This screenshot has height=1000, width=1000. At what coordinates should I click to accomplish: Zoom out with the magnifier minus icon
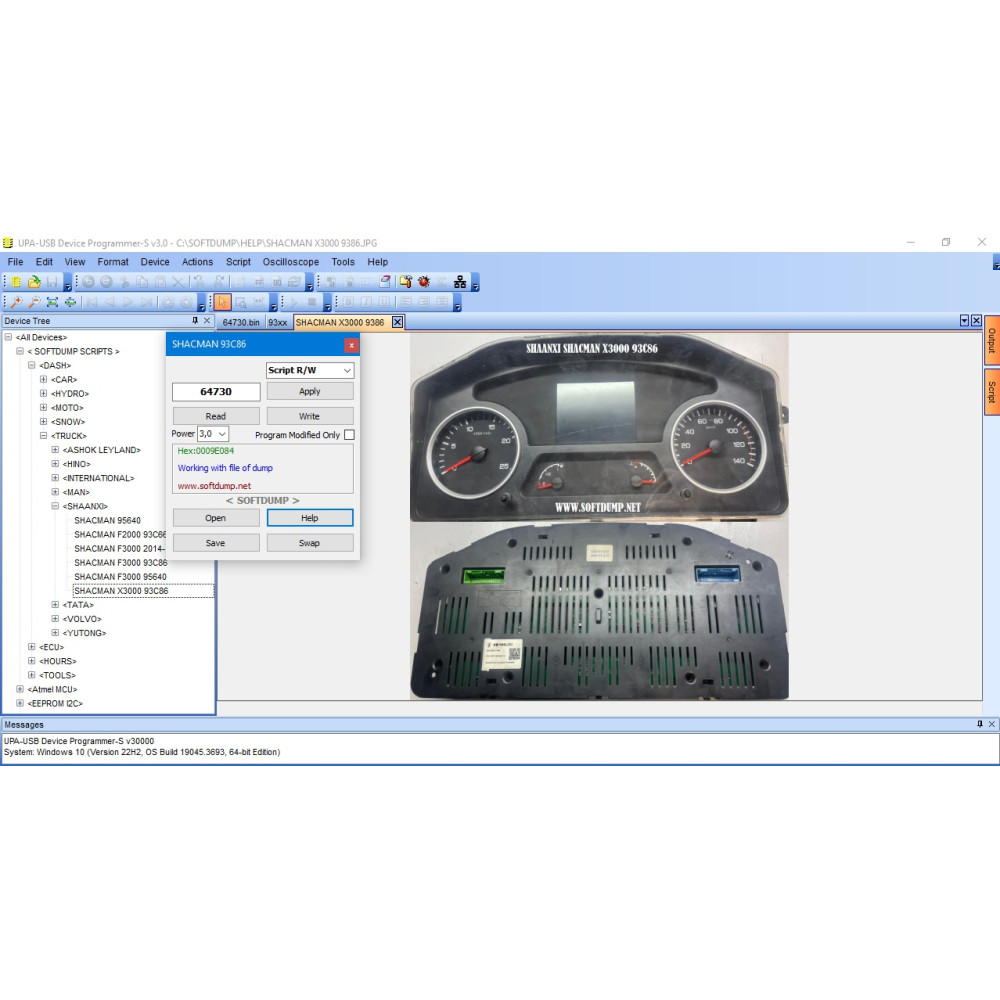point(34,302)
